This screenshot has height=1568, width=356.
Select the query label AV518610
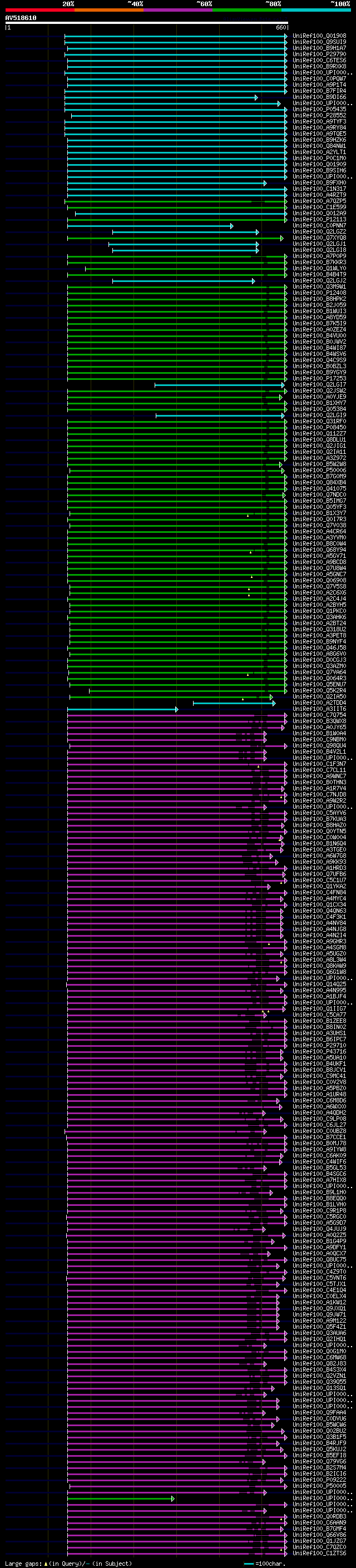(21, 18)
